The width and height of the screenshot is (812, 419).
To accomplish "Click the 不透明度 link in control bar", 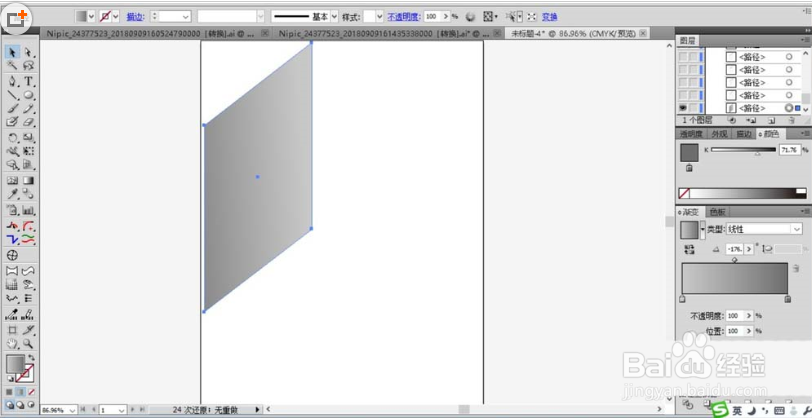I will pyautogui.click(x=404, y=17).
